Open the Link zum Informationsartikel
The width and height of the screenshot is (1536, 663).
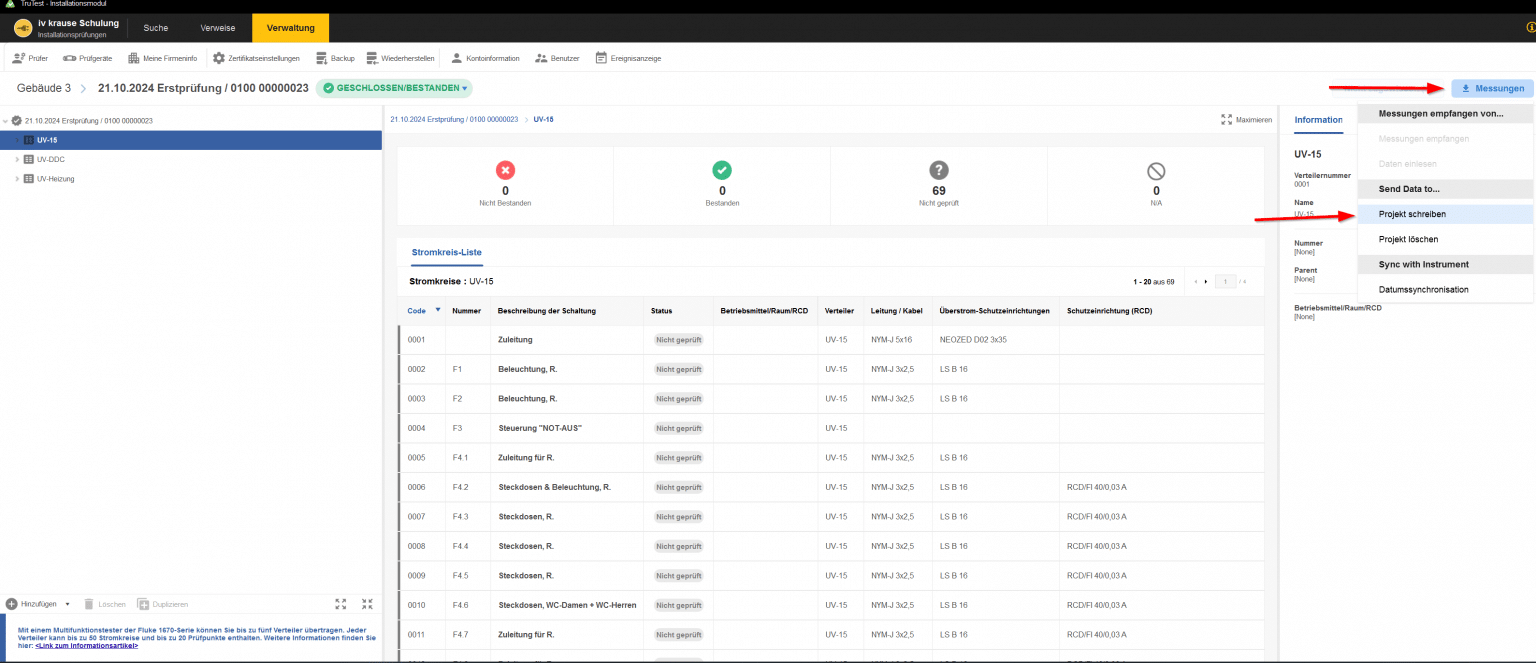pos(86,646)
